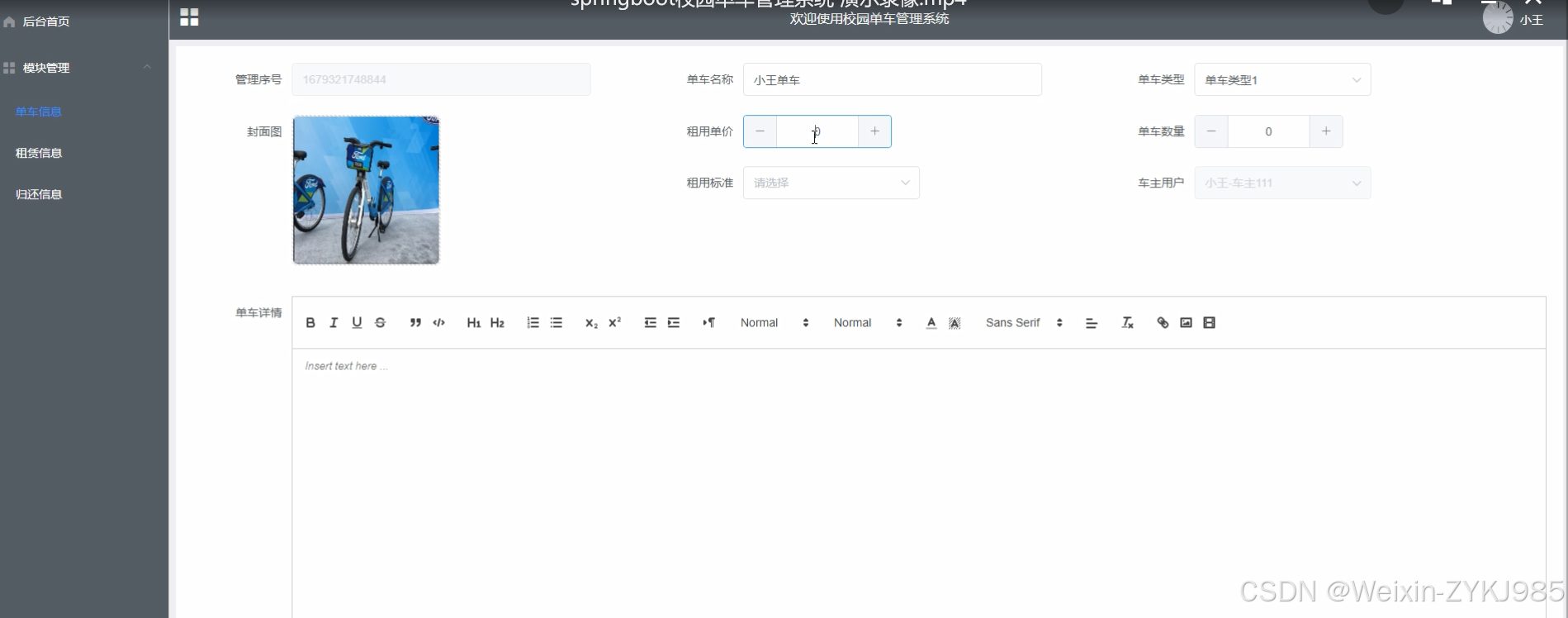Apply Heading 1 style
This screenshot has height=618, width=1568.
coord(474,323)
